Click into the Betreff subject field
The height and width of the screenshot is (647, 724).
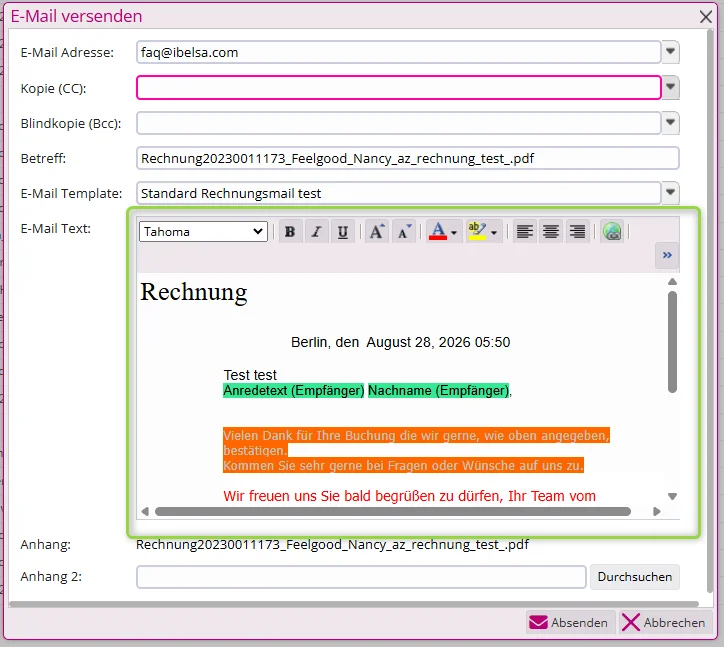click(408, 158)
